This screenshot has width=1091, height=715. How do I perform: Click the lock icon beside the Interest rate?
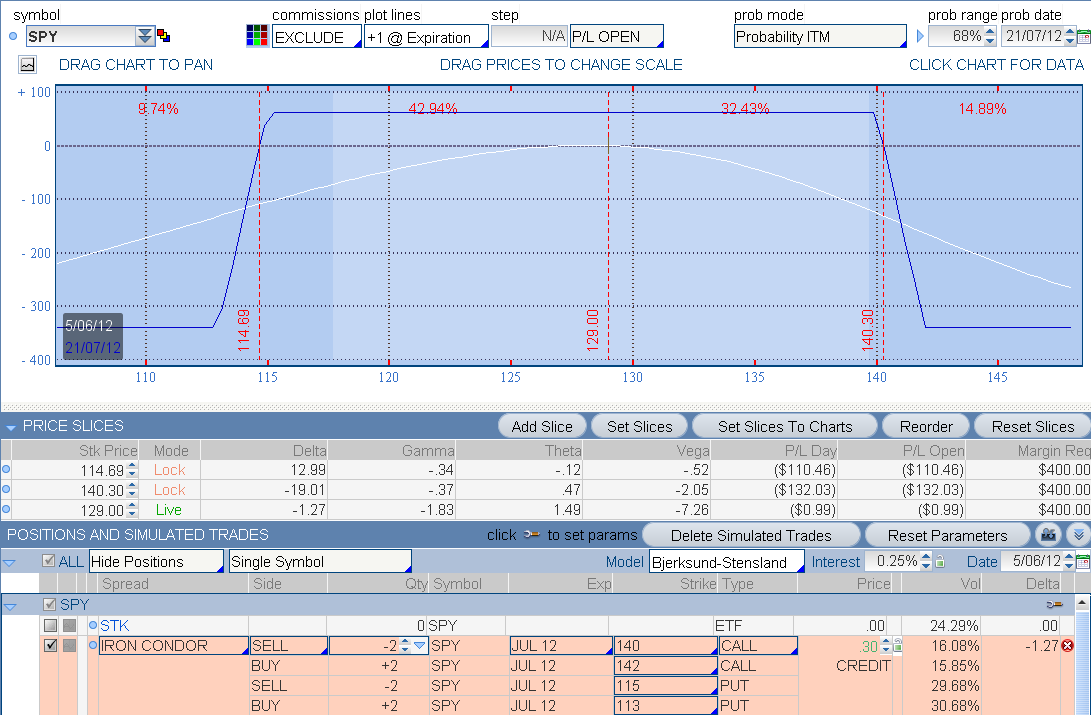point(940,561)
